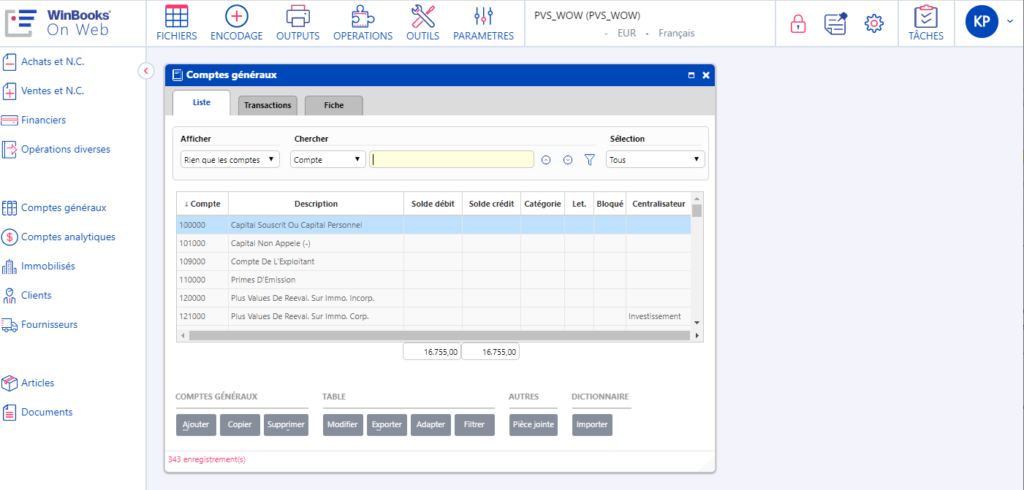The width and height of the screenshot is (1024, 490).
Task: Select row 101000 Capital Non Appele
Action: coord(434,243)
